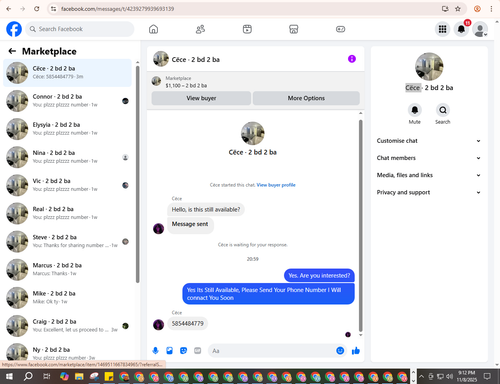Open the emoji picker in message box
The image size is (500, 384).
click(x=340, y=351)
